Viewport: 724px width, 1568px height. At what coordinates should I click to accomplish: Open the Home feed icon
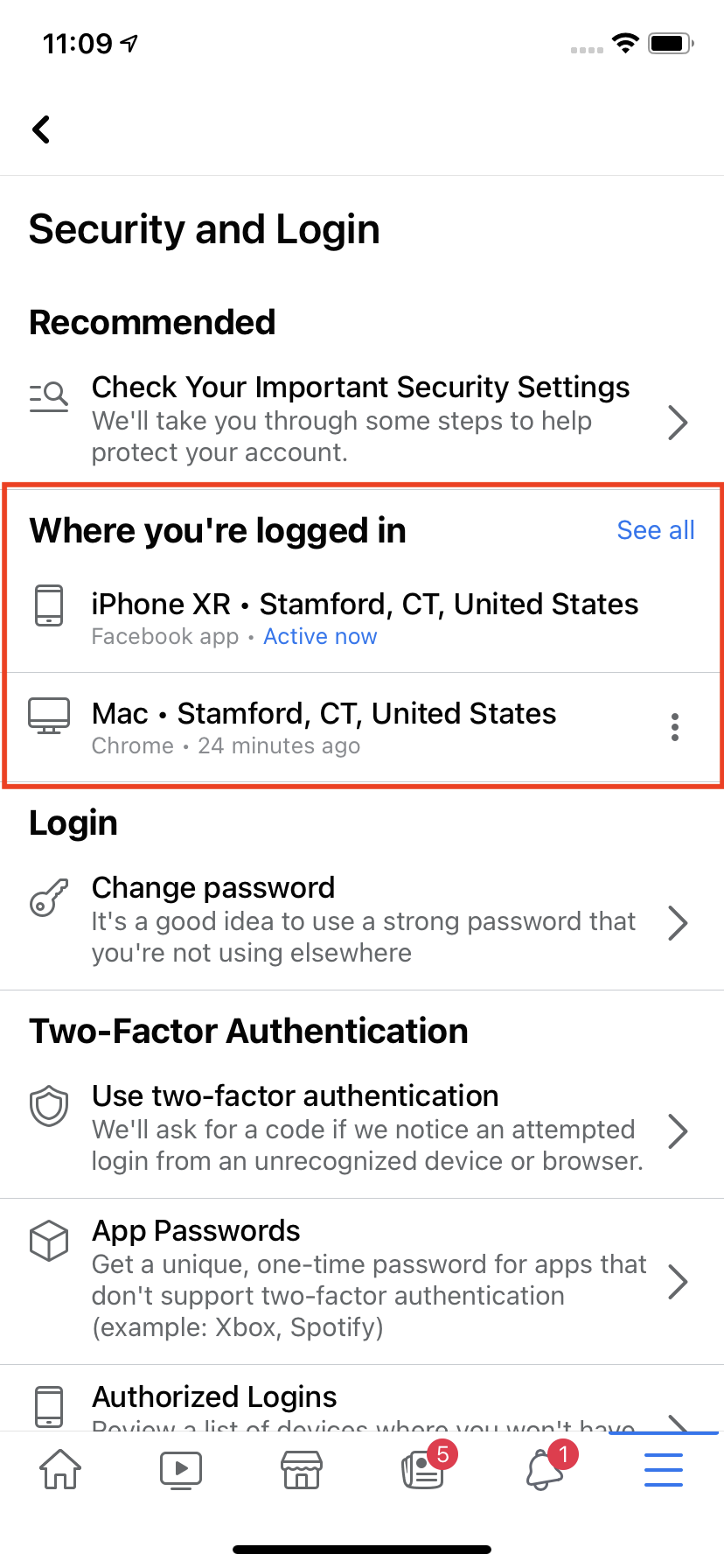tap(59, 1470)
